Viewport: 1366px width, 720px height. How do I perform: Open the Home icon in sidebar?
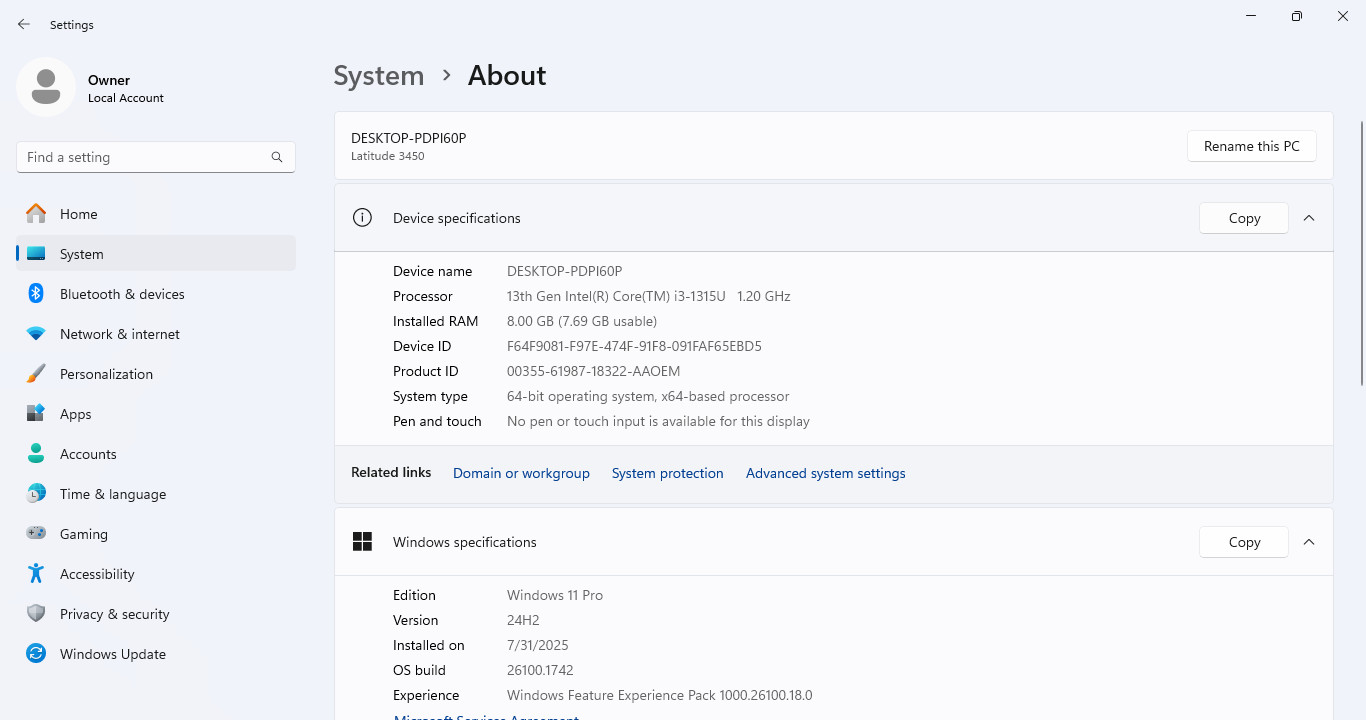click(36, 214)
